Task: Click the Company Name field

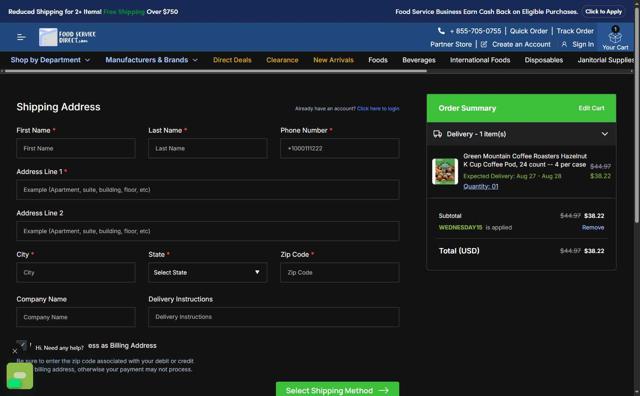Action: (76, 317)
